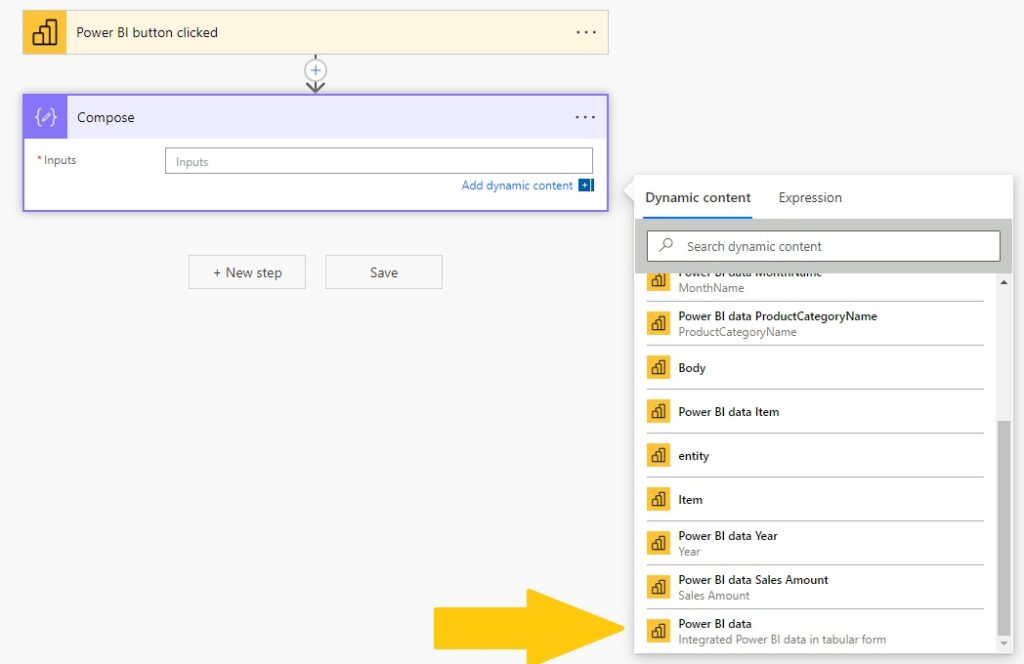Click the scrollbar up arrow
The height and width of the screenshot is (664, 1024).
pyautogui.click(x=1004, y=282)
